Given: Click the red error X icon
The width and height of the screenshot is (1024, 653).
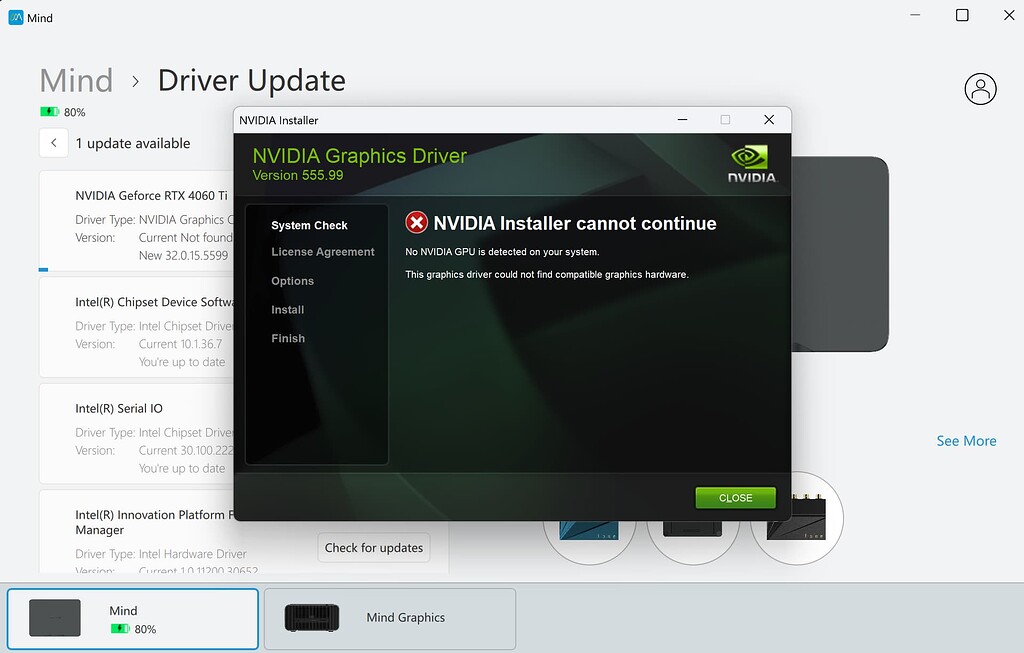Looking at the screenshot, I should (x=416, y=223).
